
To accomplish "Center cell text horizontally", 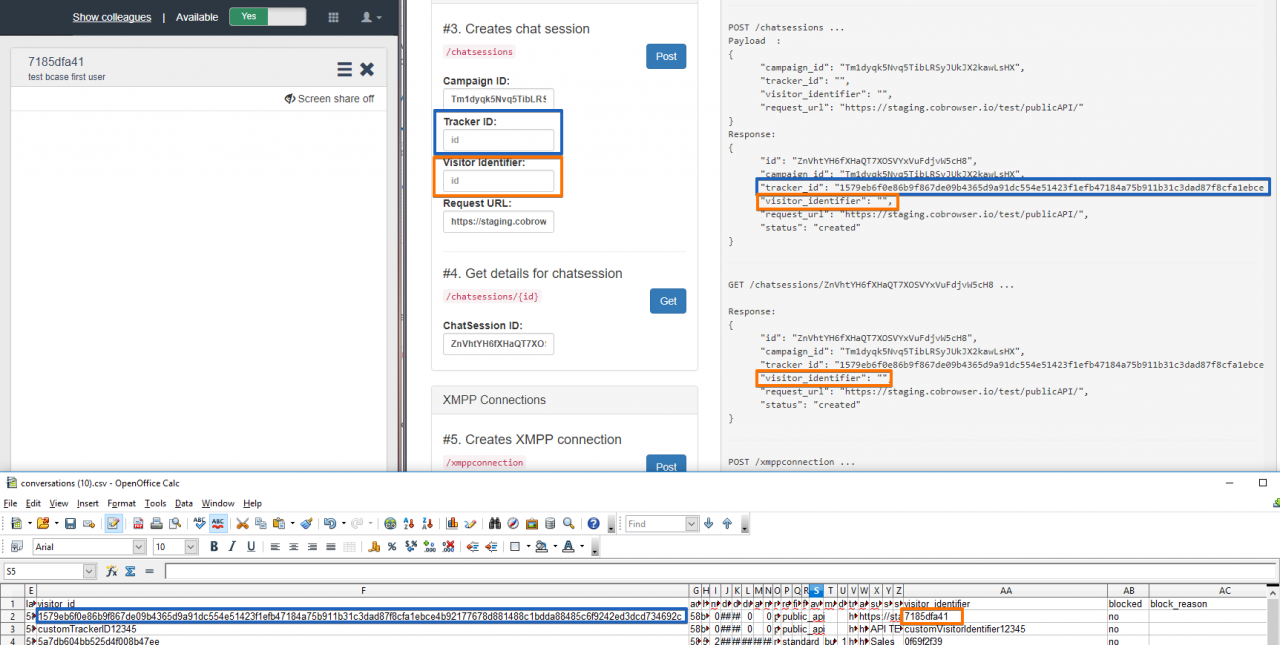I will coord(294,546).
